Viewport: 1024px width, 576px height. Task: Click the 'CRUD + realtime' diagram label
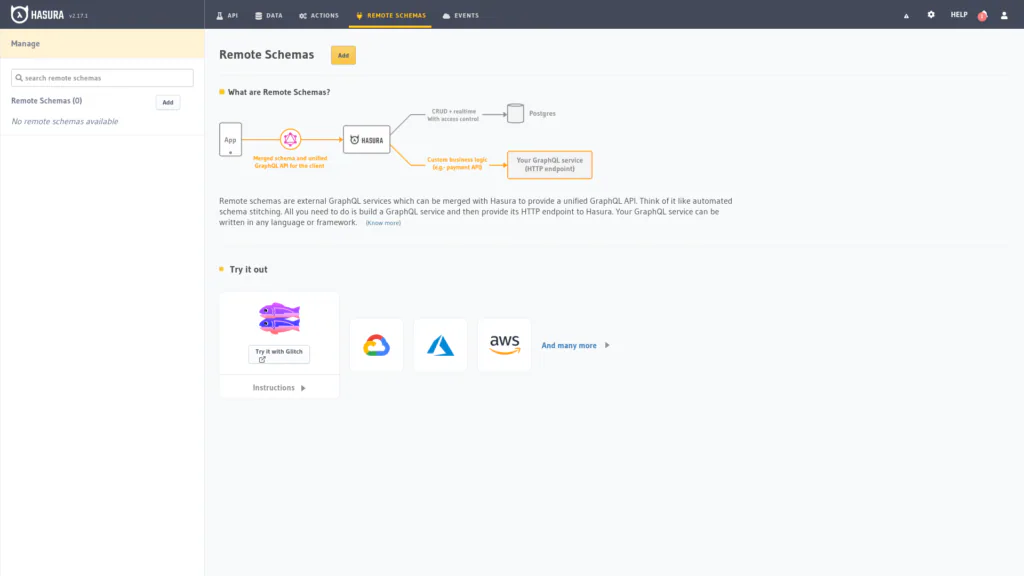(x=453, y=111)
